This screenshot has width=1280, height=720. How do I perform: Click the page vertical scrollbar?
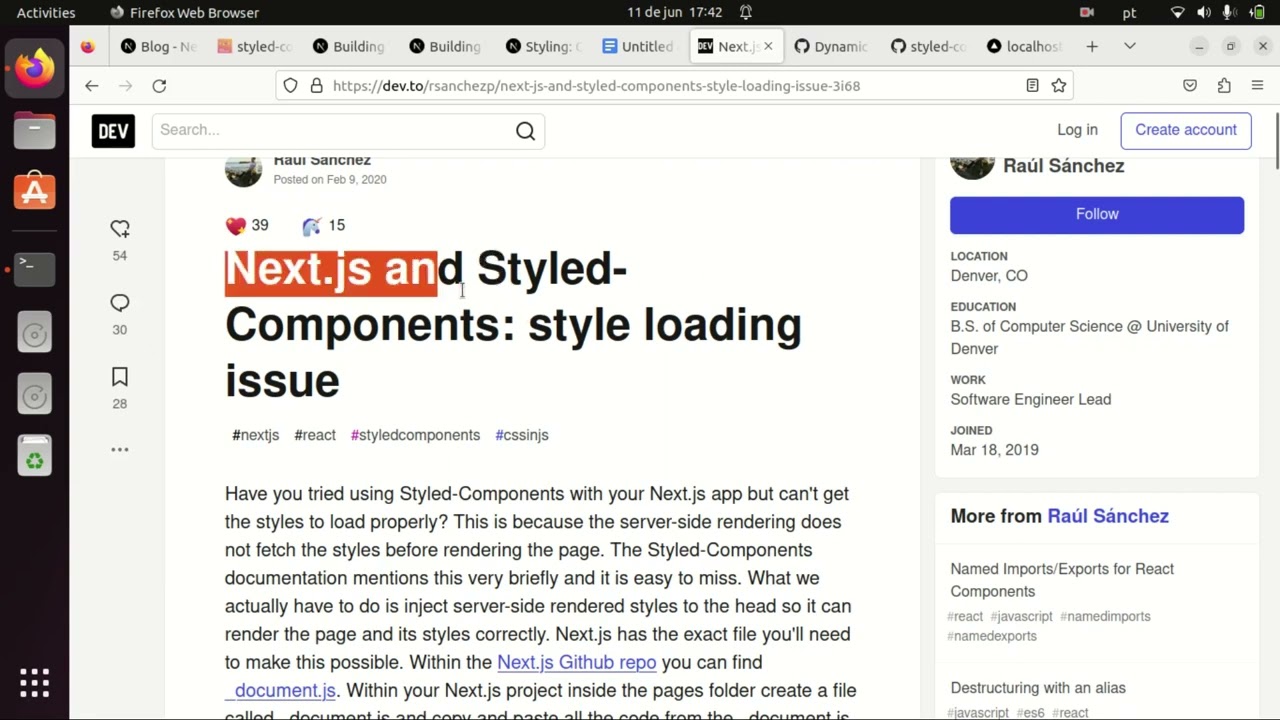tap(1276, 142)
